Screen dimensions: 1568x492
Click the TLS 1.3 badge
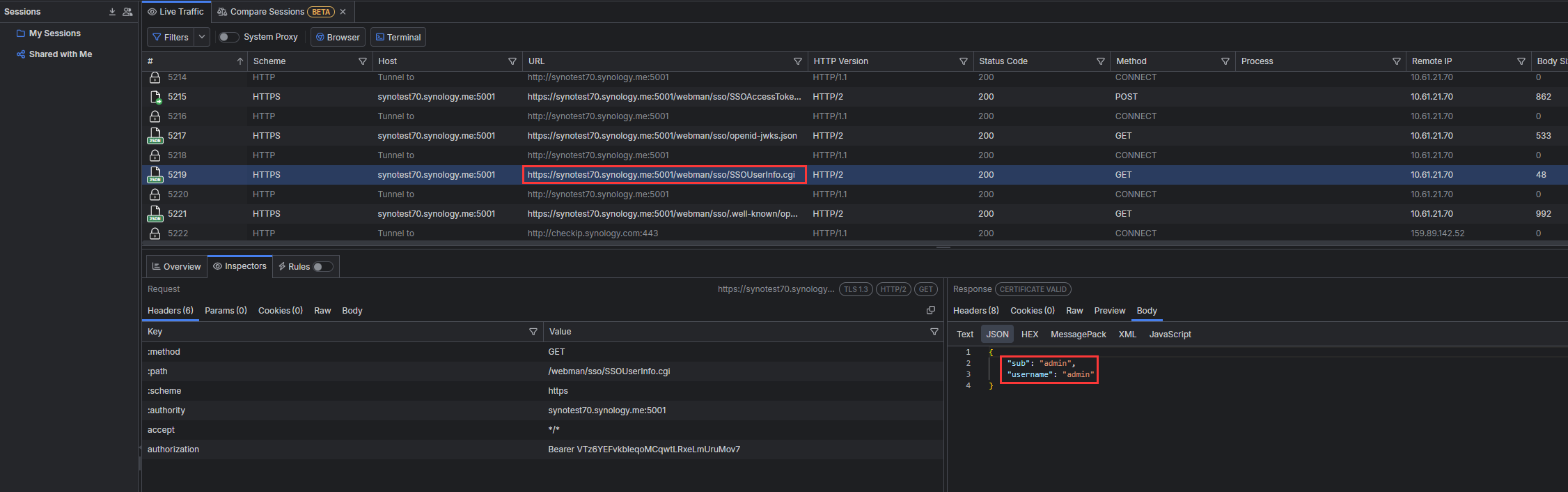click(856, 289)
